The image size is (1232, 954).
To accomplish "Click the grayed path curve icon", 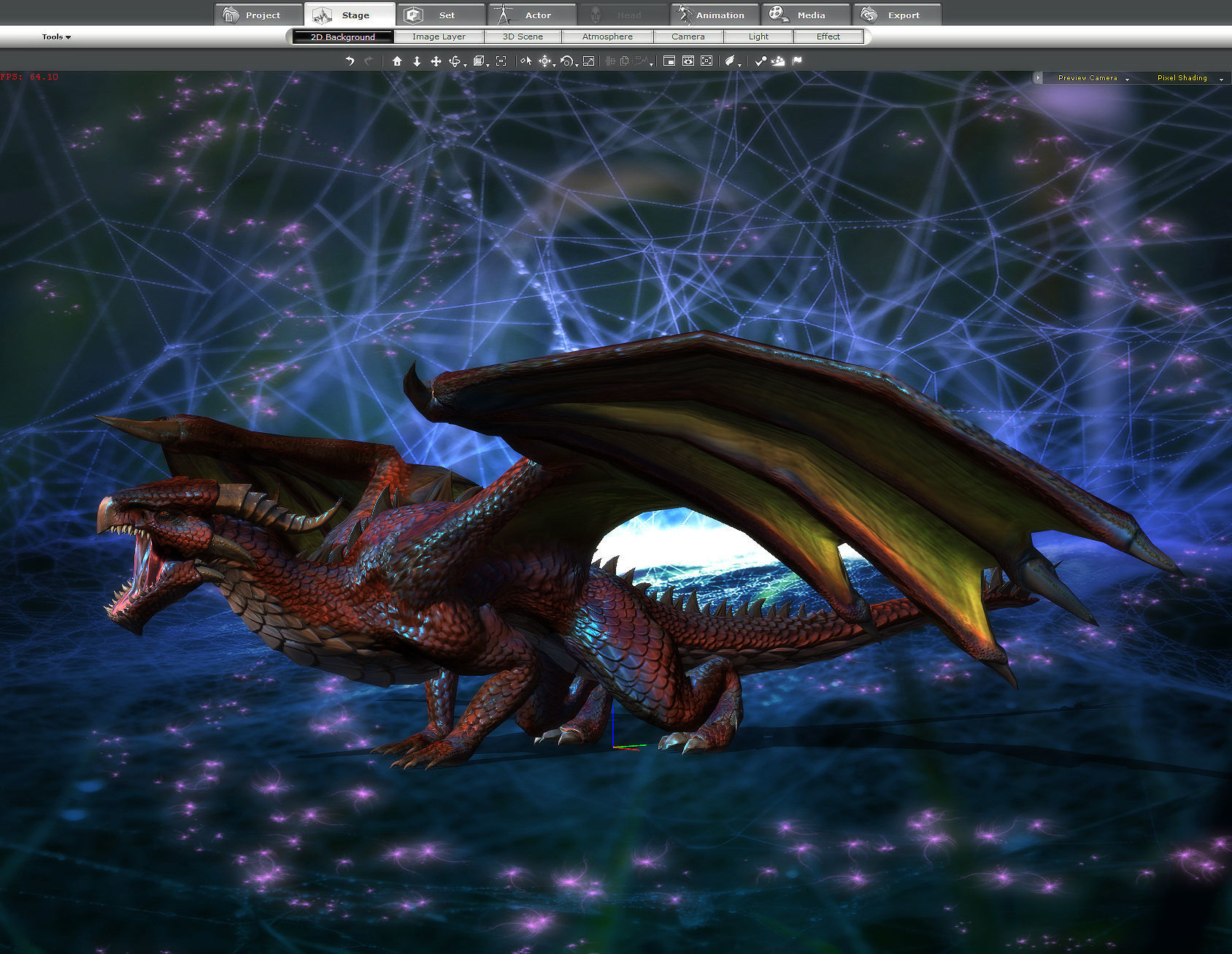I will [x=641, y=61].
